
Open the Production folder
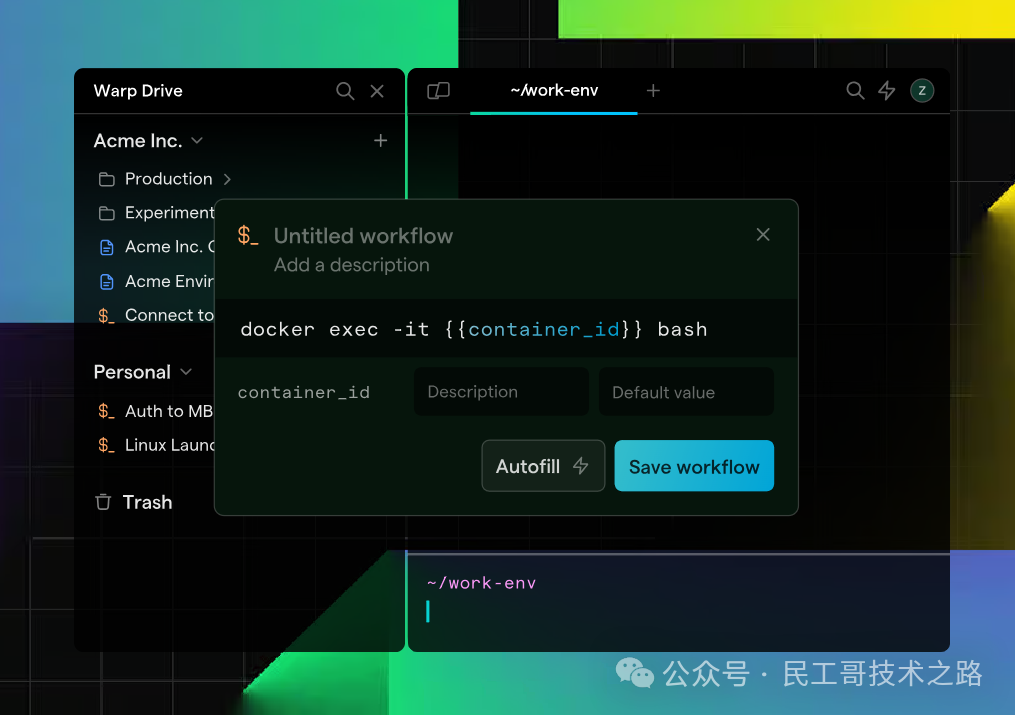pyautogui.click(x=168, y=179)
